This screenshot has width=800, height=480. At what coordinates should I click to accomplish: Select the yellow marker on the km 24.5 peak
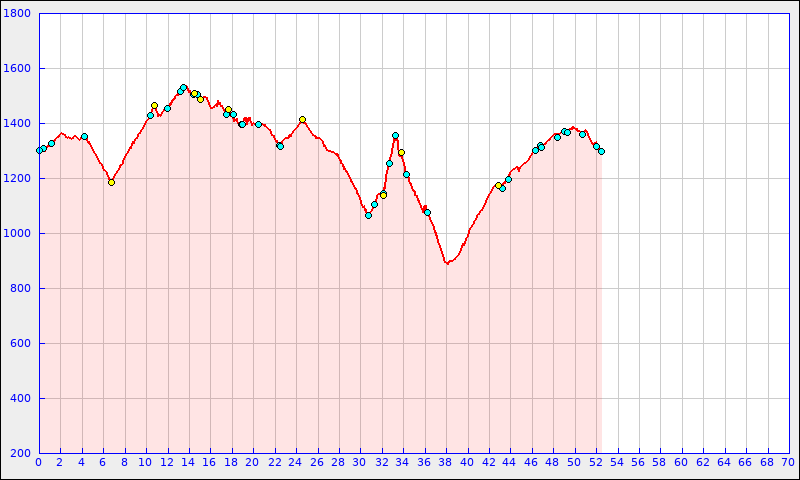[x=302, y=119]
